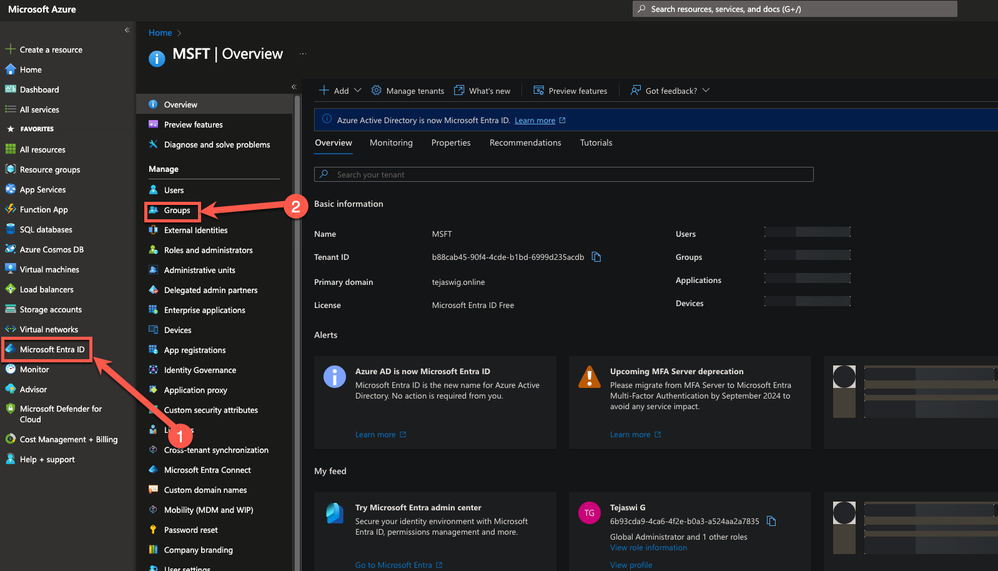The image size is (998, 571).
Task: Collapse the Entra ID resource menu
Action: pyautogui.click(x=293, y=87)
